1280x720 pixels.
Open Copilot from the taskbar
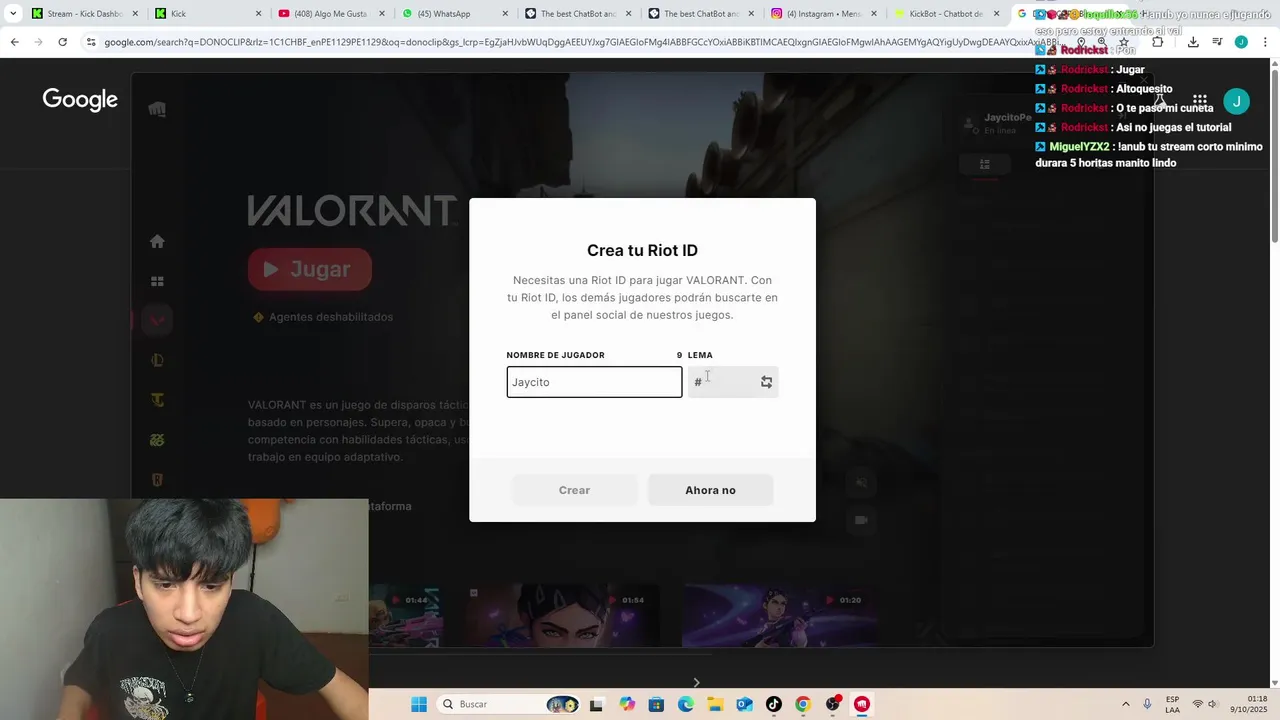(627, 704)
